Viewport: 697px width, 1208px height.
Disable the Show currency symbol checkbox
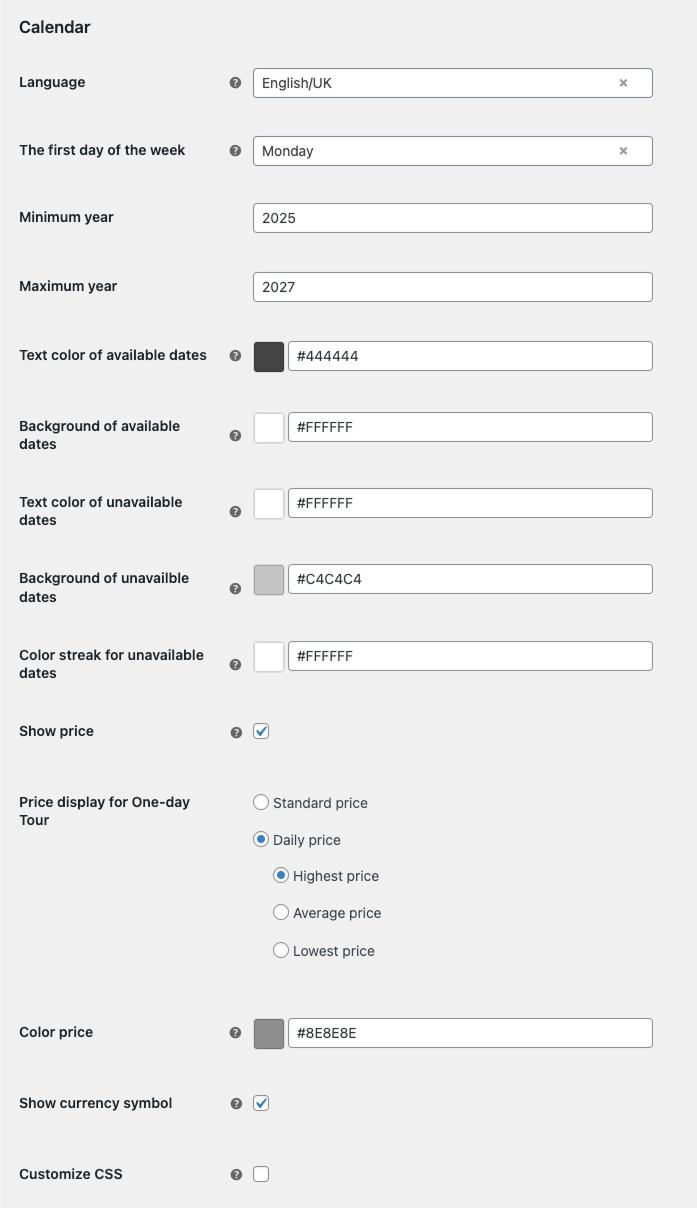click(x=261, y=1103)
